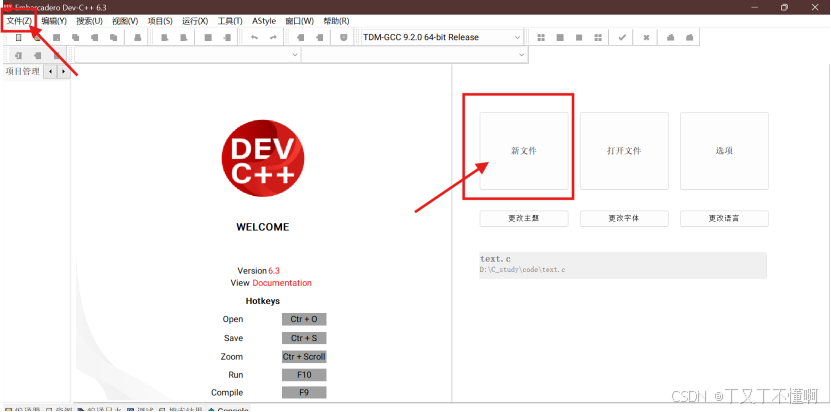Click the Add to Project toolbar icon
This screenshot has height=412, width=831.
point(300,38)
